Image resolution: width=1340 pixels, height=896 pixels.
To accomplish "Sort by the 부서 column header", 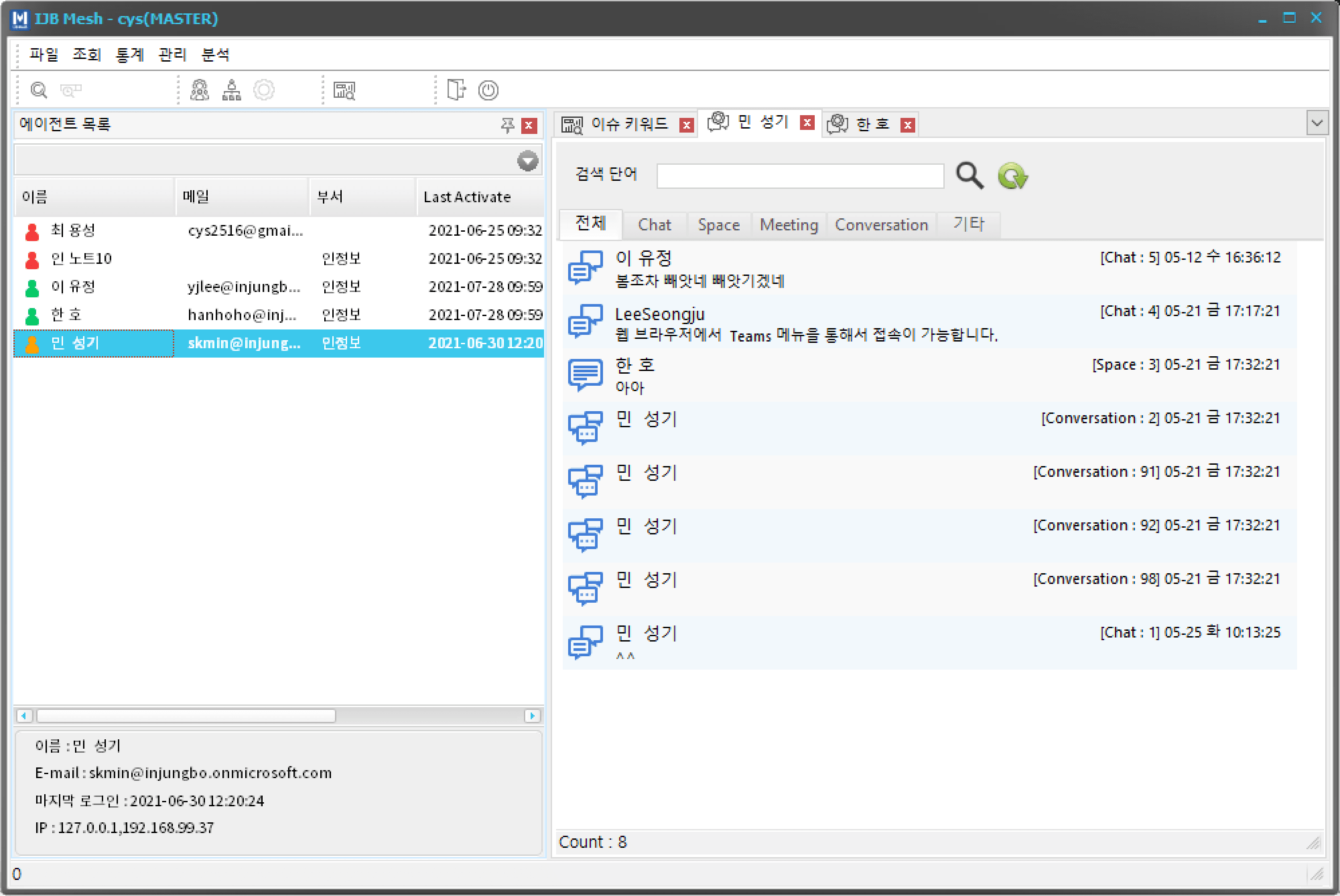I will (362, 197).
